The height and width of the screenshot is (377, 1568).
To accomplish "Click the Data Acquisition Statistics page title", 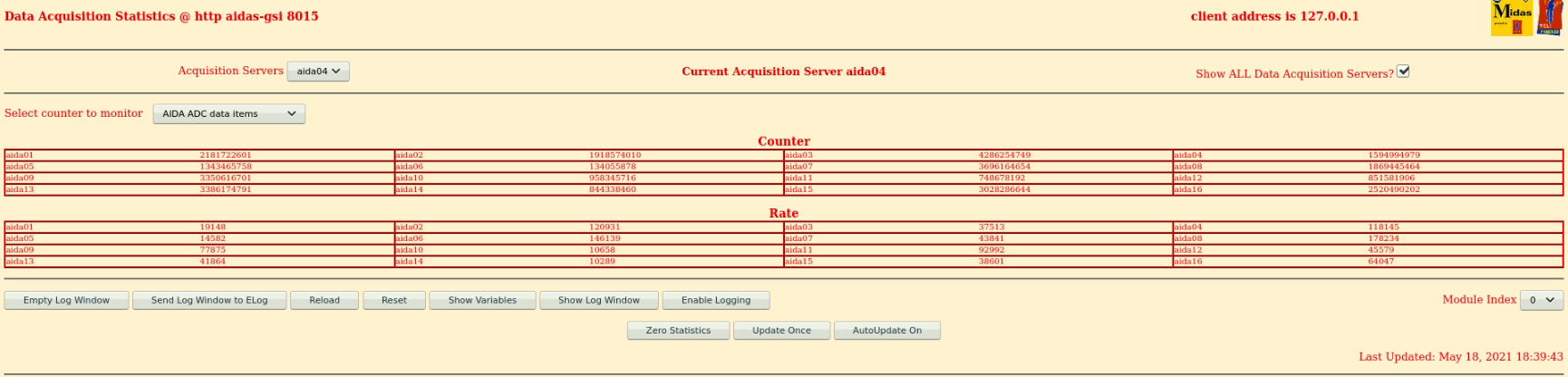I will coord(161,16).
